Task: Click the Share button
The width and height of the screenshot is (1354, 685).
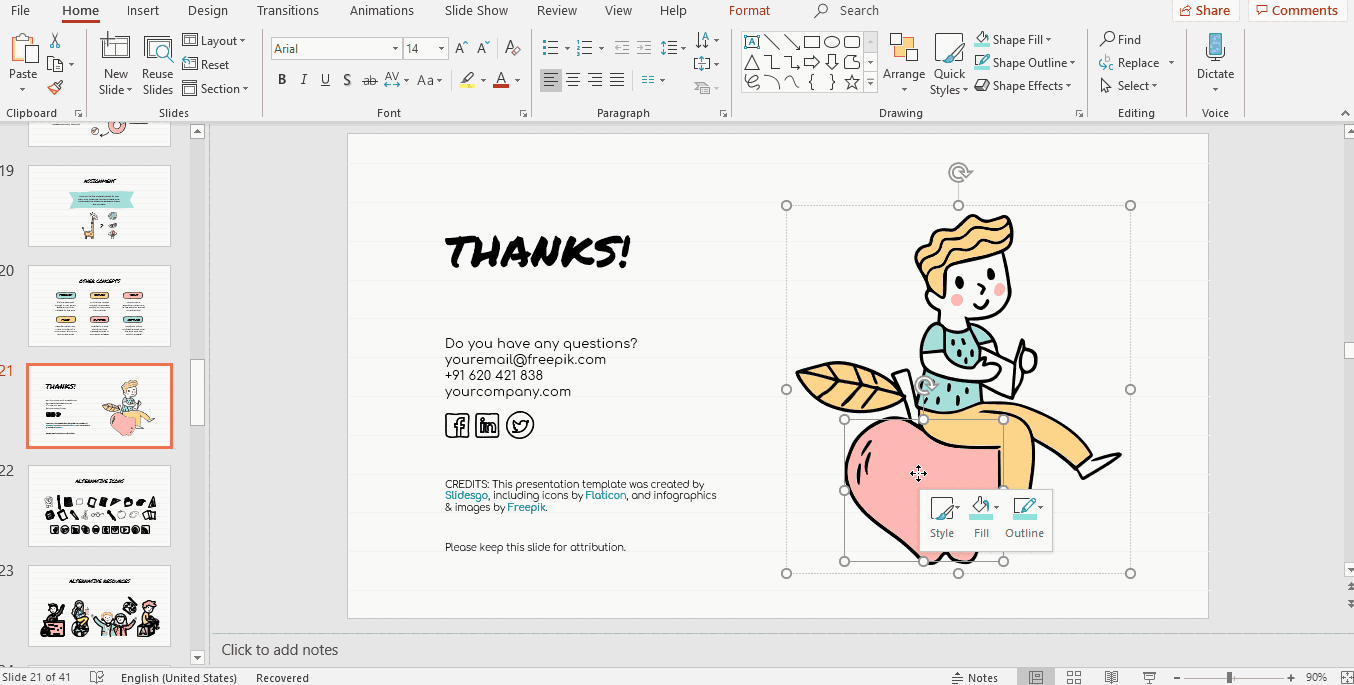Action: 1205,11
